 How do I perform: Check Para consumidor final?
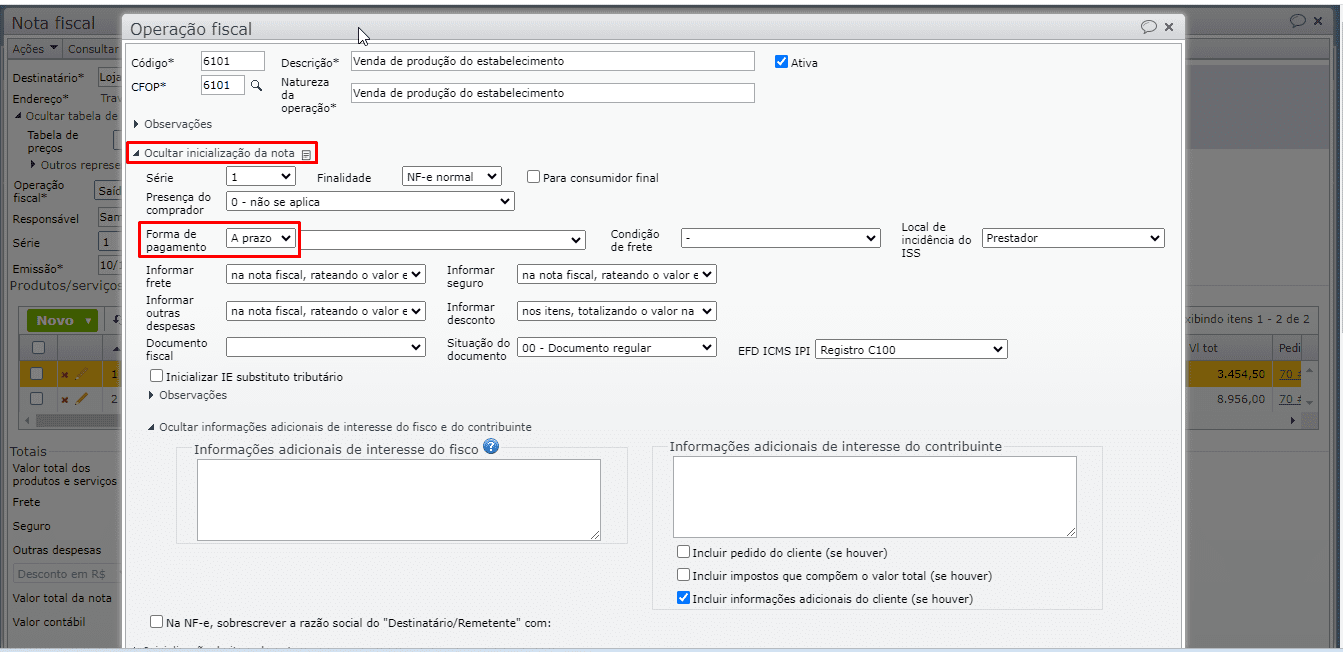[534, 177]
